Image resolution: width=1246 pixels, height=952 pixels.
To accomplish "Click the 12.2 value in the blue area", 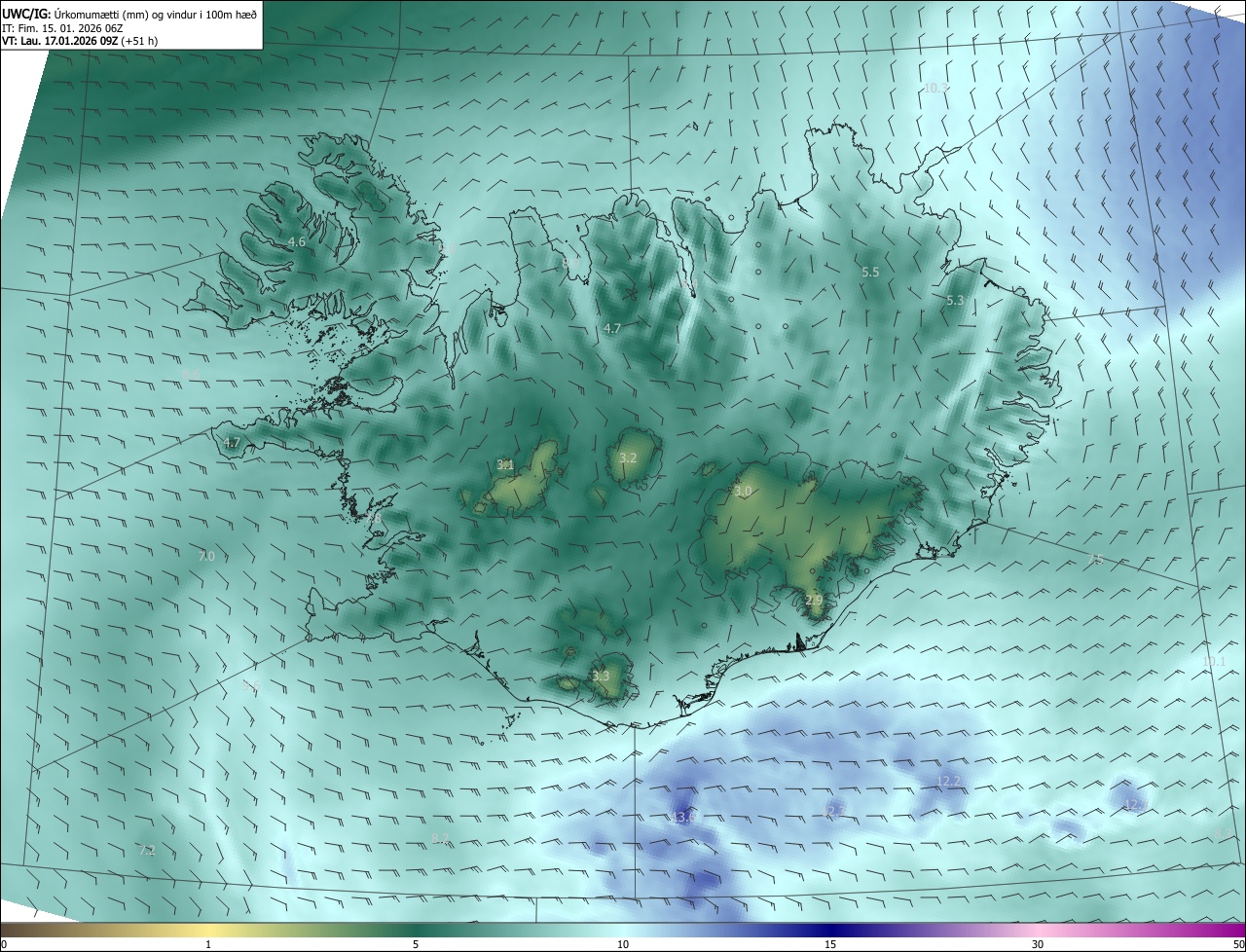I will pyautogui.click(x=947, y=782).
